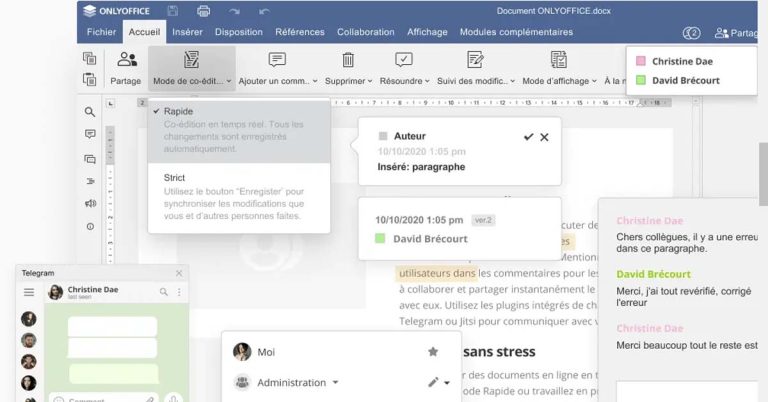
Task: Open the Fichier tab
Action: point(101,32)
